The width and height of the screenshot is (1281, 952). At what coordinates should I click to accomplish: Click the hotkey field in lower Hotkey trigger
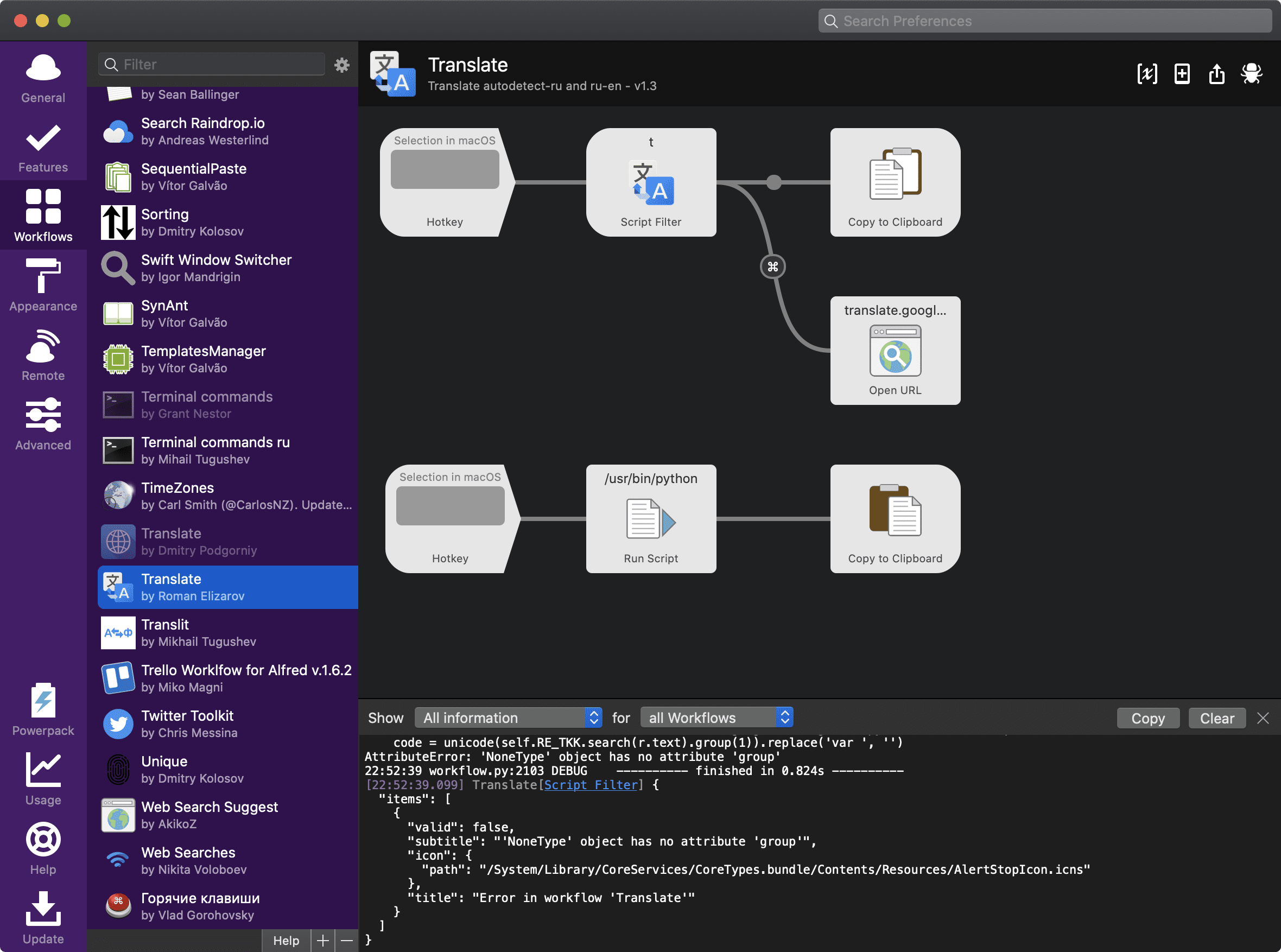(451, 506)
